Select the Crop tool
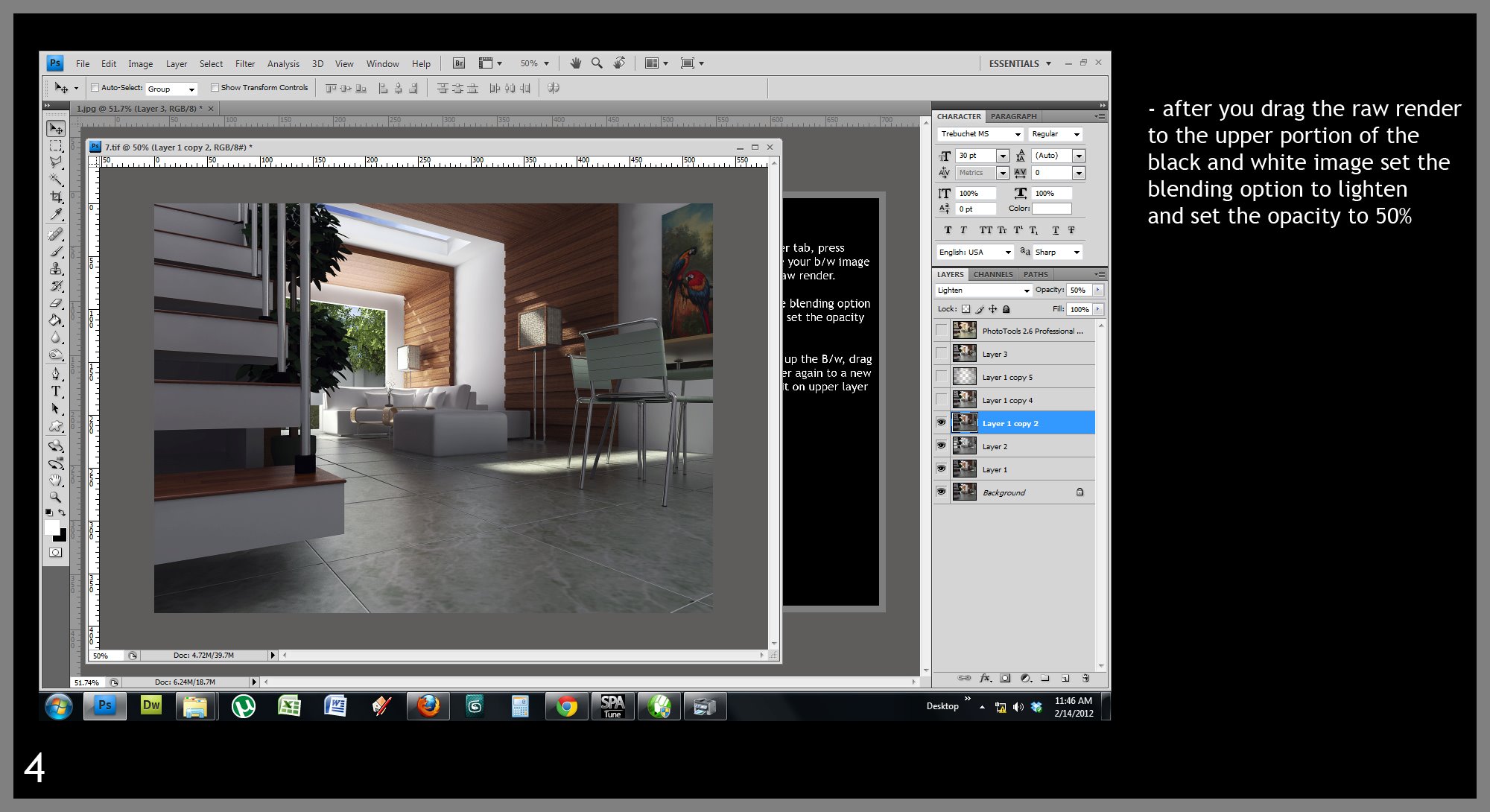 [x=56, y=197]
